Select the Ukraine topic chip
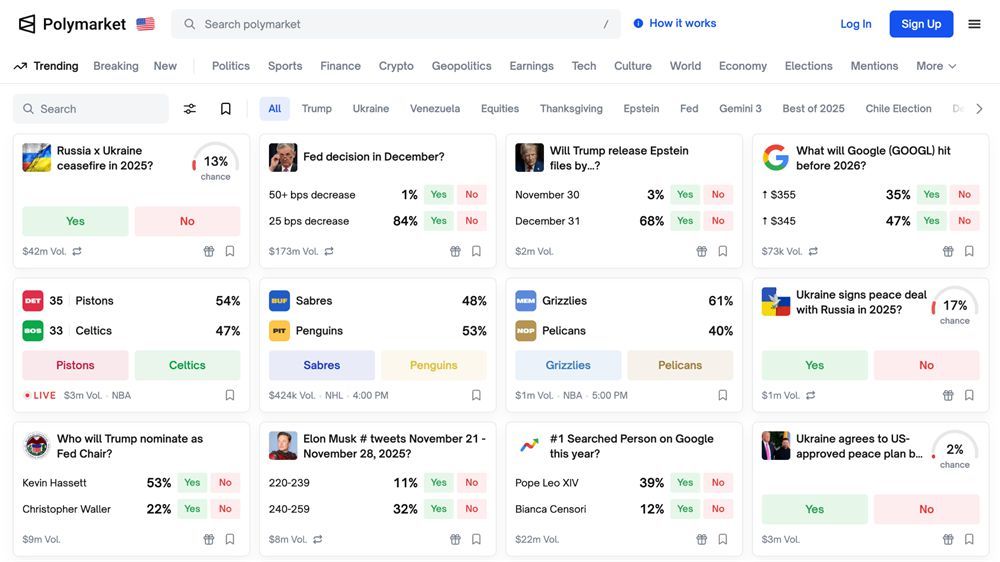This screenshot has height=562, width=1000. (x=370, y=109)
